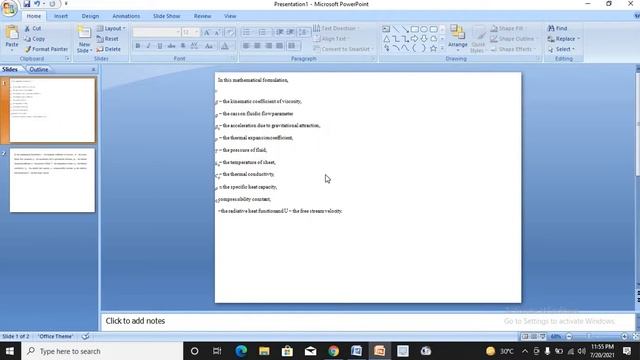Select the 5-point star shape
The image size is (640, 360).
(x=433, y=48)
